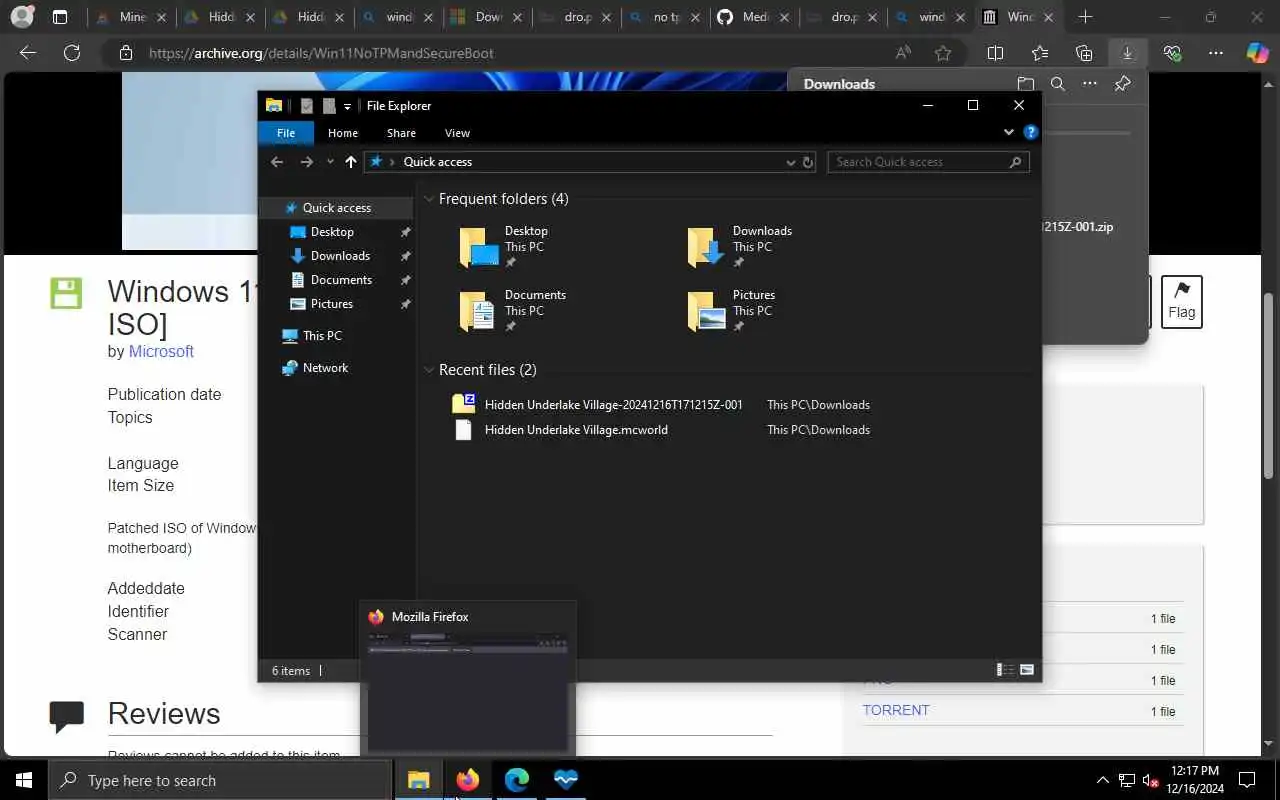This screenshot has height=800, width=1280.
Task: Open the notification center icon
Action: click(1247, 780)
